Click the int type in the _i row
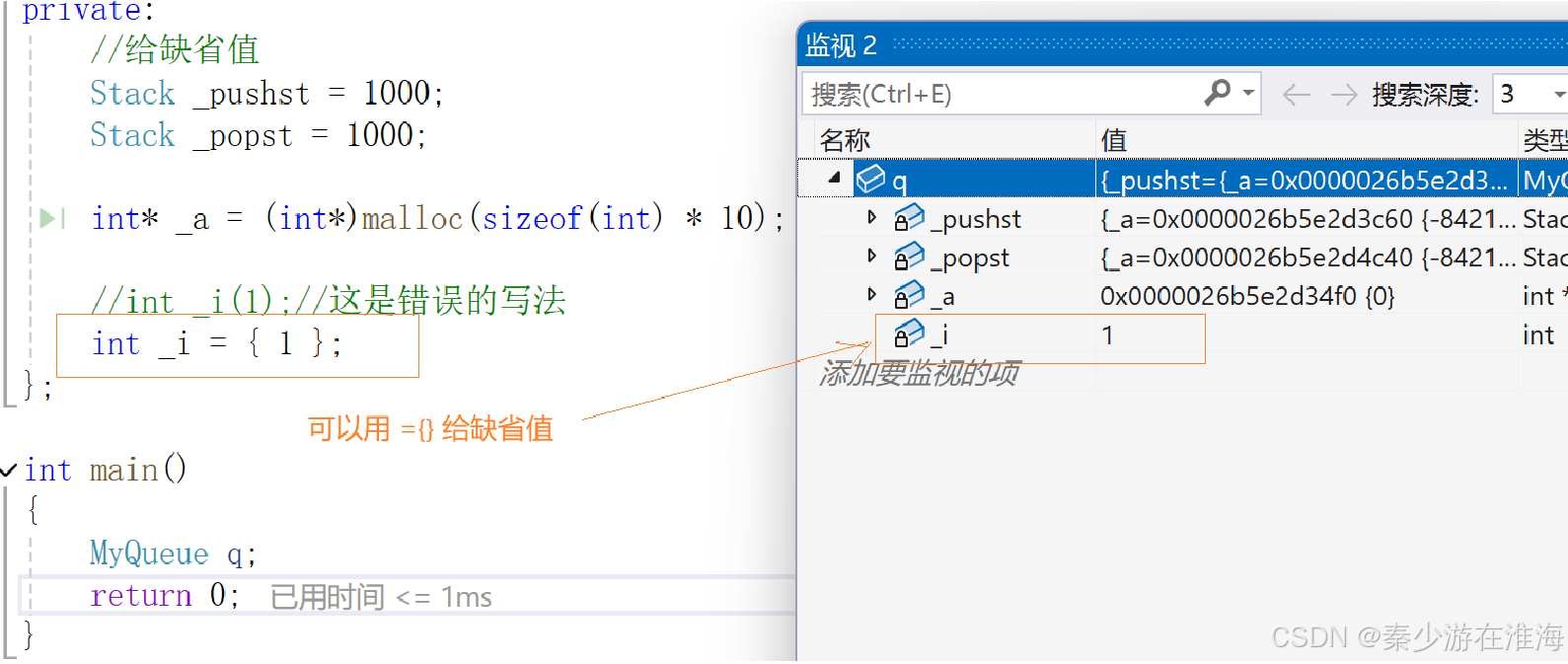1568x664 pixels. click(x=1537, y=335)
